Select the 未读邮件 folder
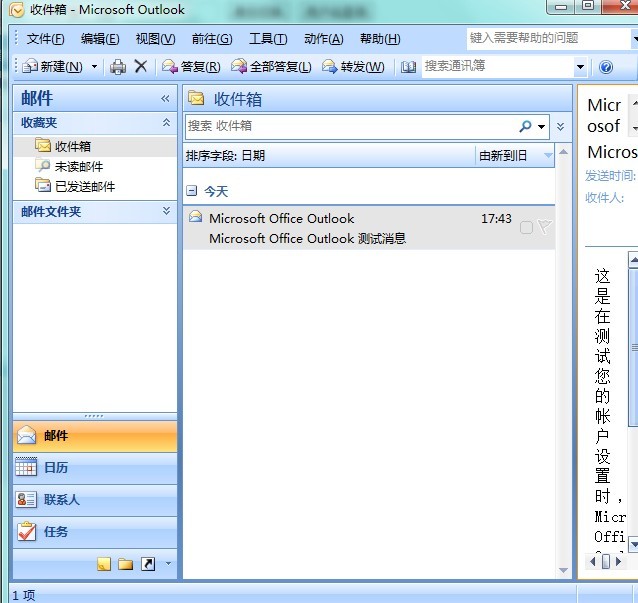The image size is (638, 603). [78, 166]
